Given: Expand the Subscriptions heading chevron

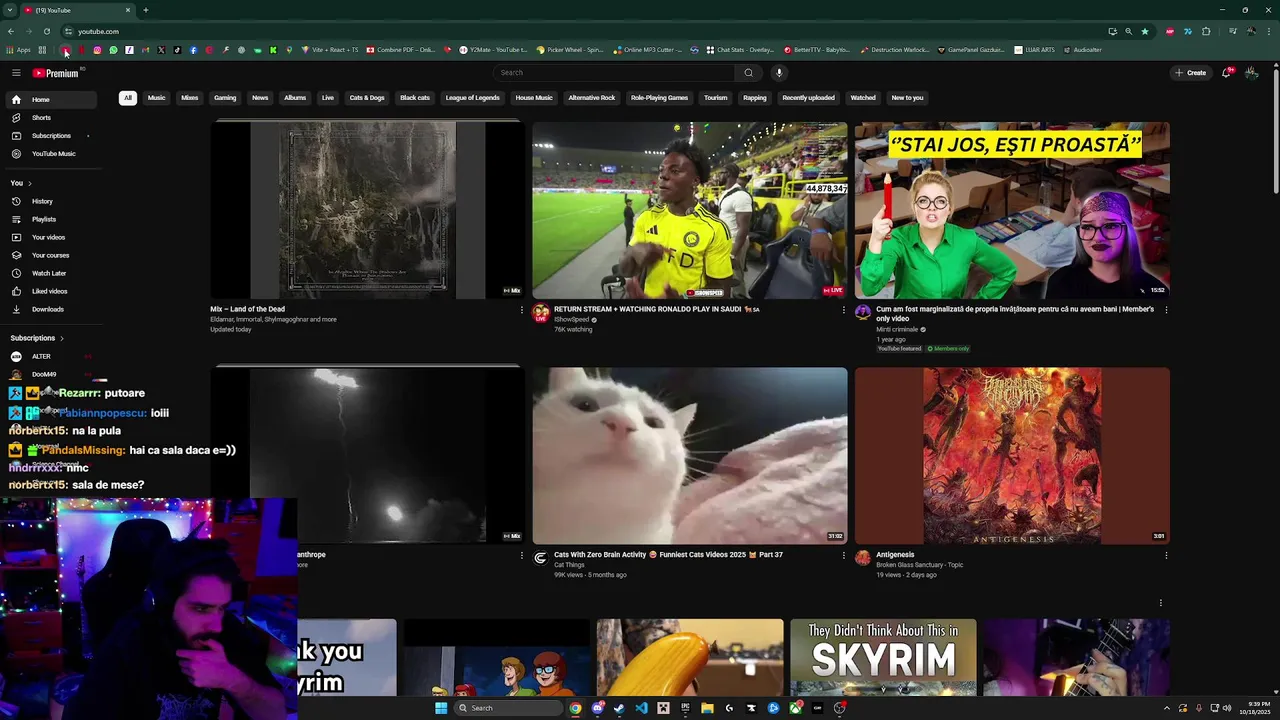Looking at the screenshot, I should coord(61,338).
